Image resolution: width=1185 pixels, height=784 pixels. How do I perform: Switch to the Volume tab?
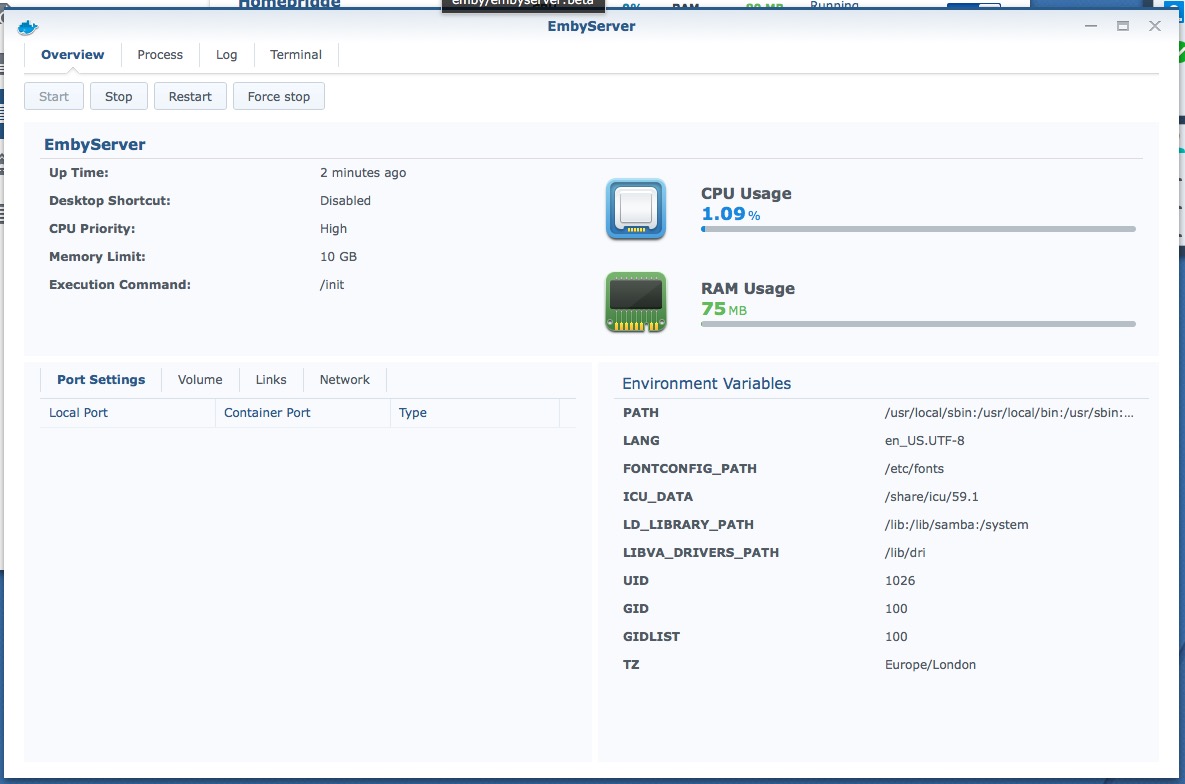pos(200,379)
